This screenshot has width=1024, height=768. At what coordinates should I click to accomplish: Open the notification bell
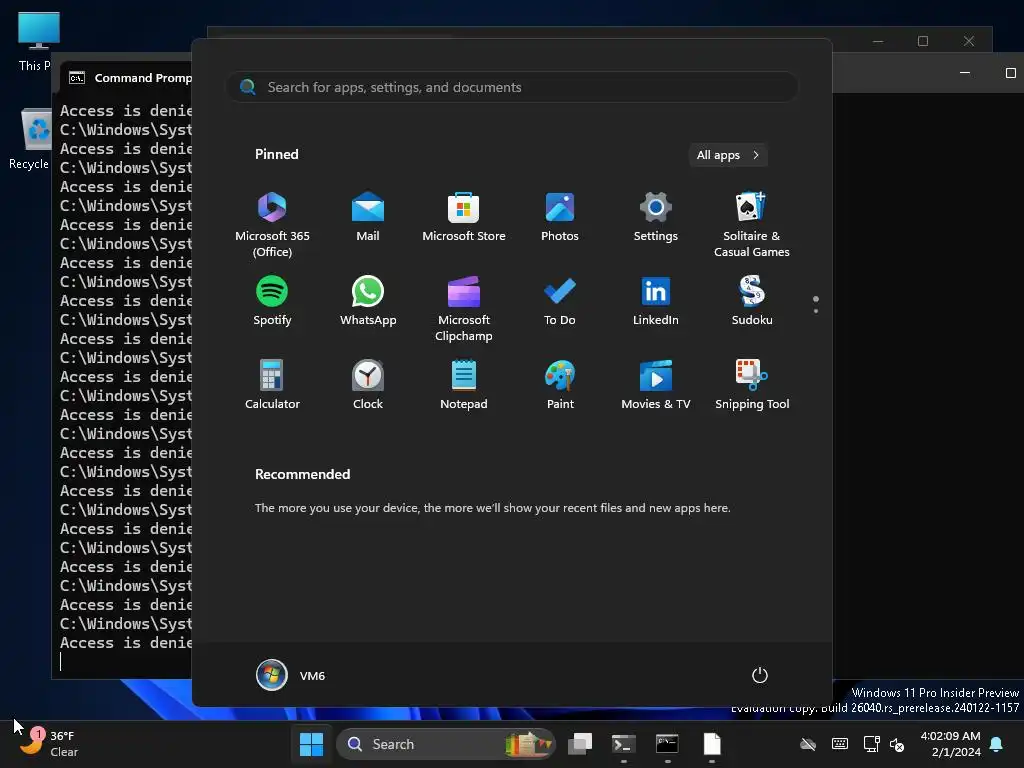click(x=997, y=744)
